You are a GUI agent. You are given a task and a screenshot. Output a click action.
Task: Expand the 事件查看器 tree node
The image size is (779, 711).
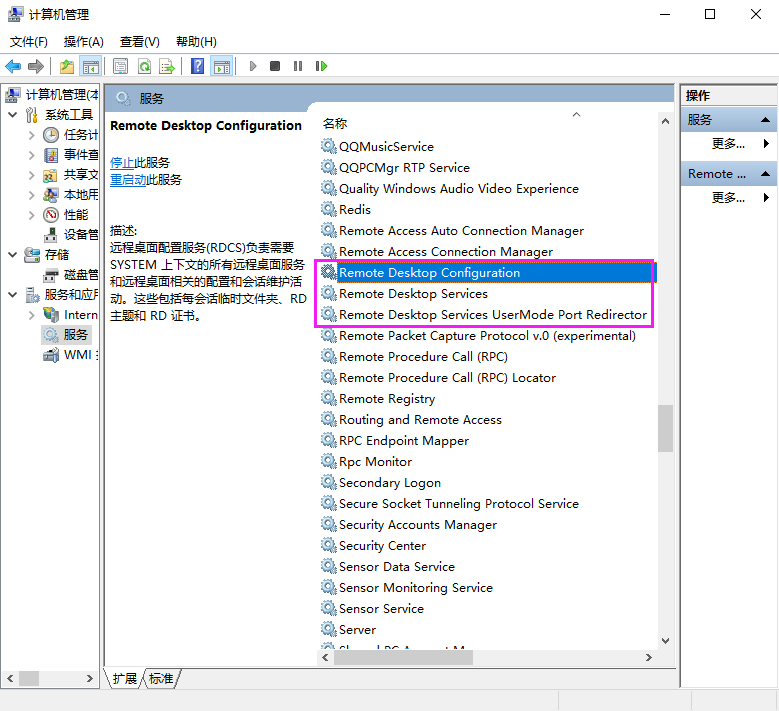point(32,155)
